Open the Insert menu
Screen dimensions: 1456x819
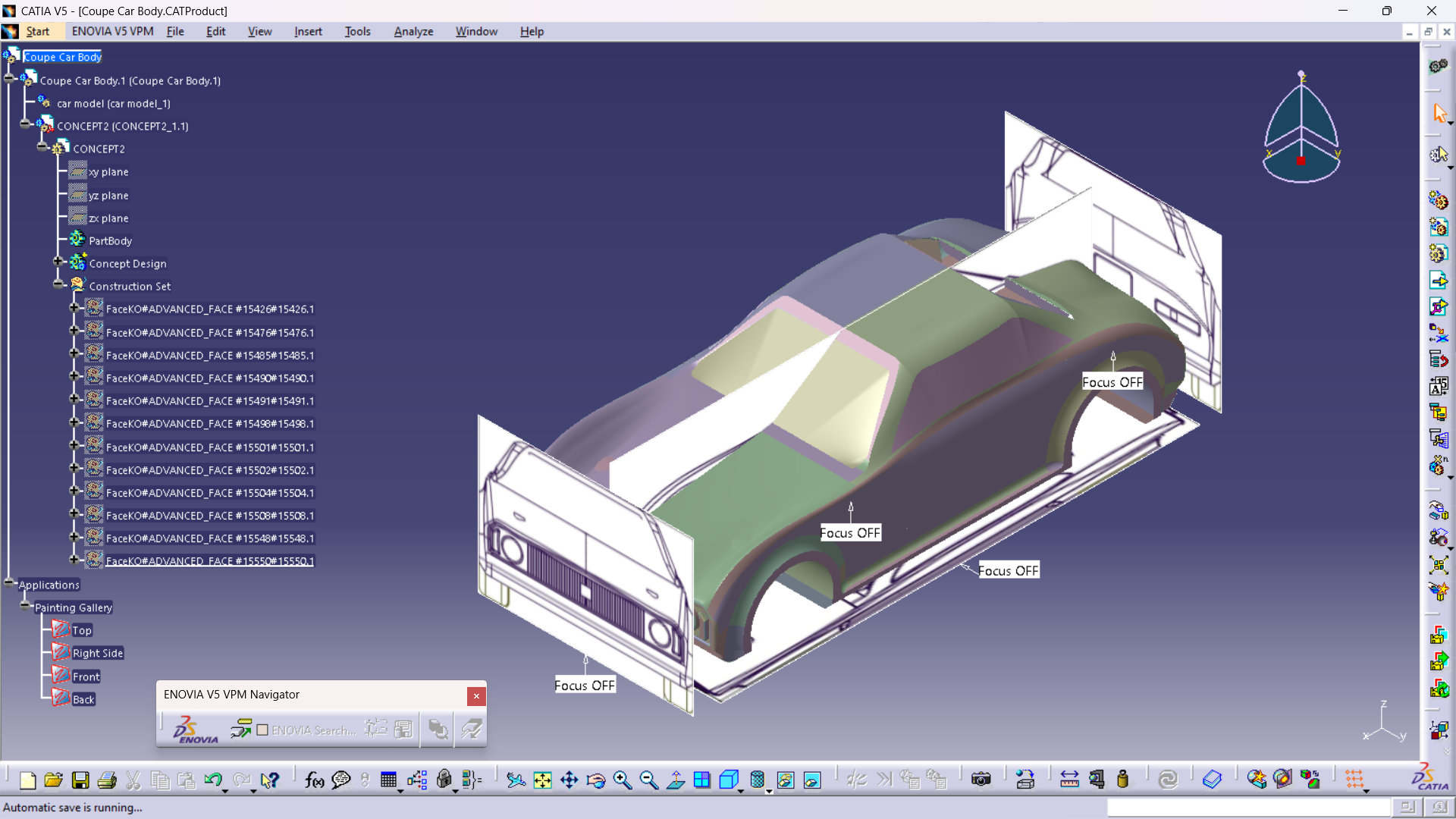308,31
